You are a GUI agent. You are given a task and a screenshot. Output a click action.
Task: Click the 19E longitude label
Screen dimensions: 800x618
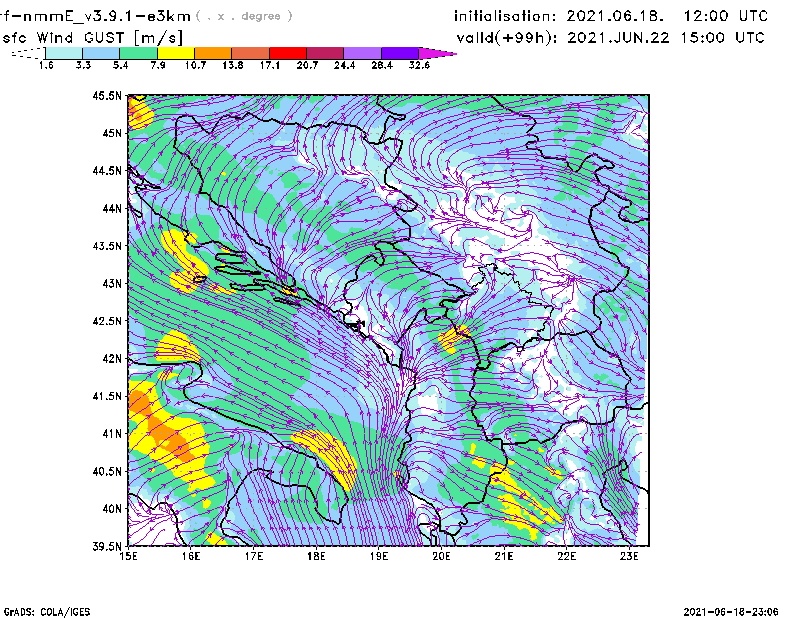click(379, 556)
